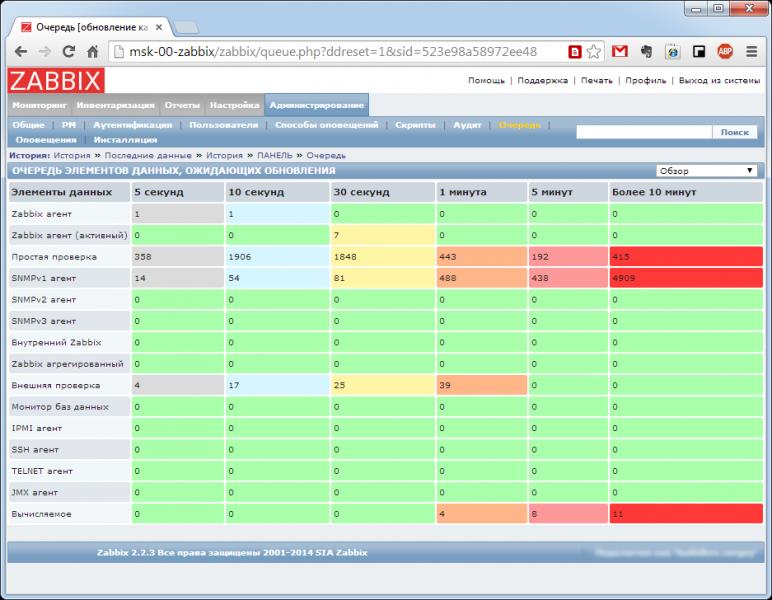Open the browser home page icon
The image size is (772, 600).
pos(93,51)
